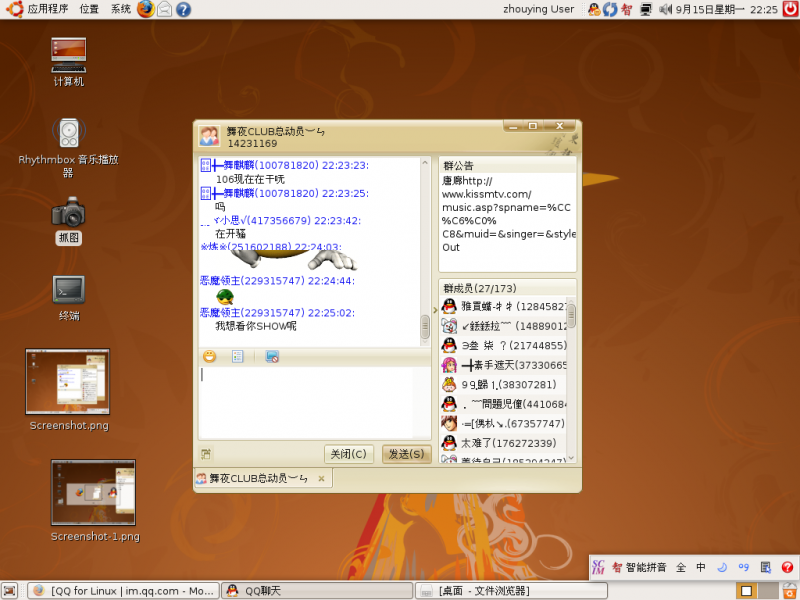The height and width of the screenshot is (600, 800).
Task: Open the Screenshot-1.png thumbnail on desktop
Action: click(x=93, y=492)
